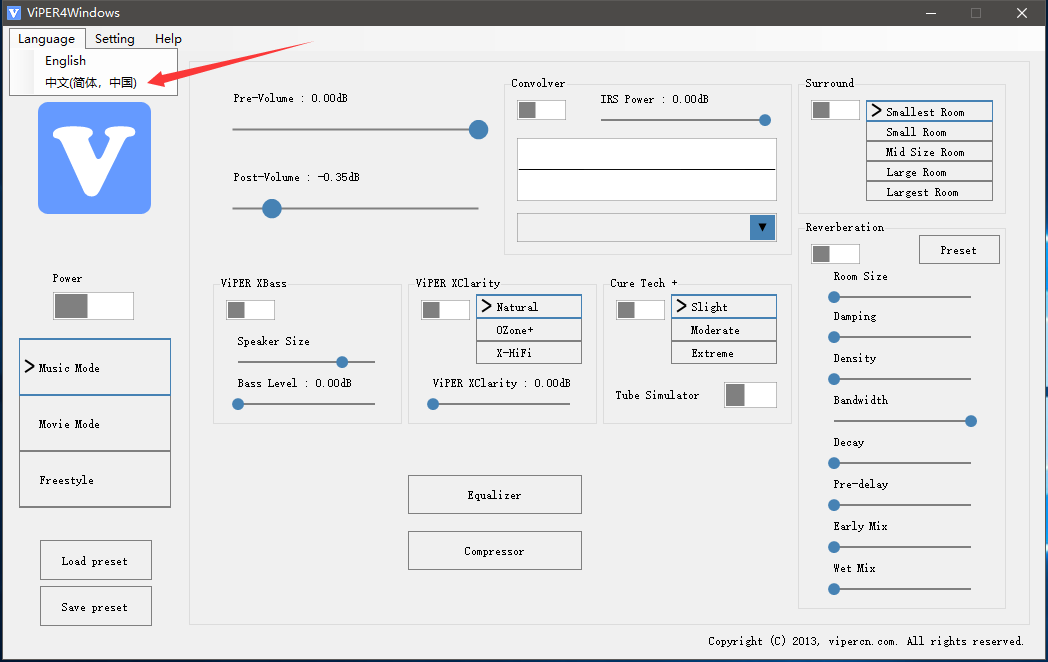Minimize the ViPER4Windows window
This screenshot has width=1048, height=662.
click(x=931, y=13)
